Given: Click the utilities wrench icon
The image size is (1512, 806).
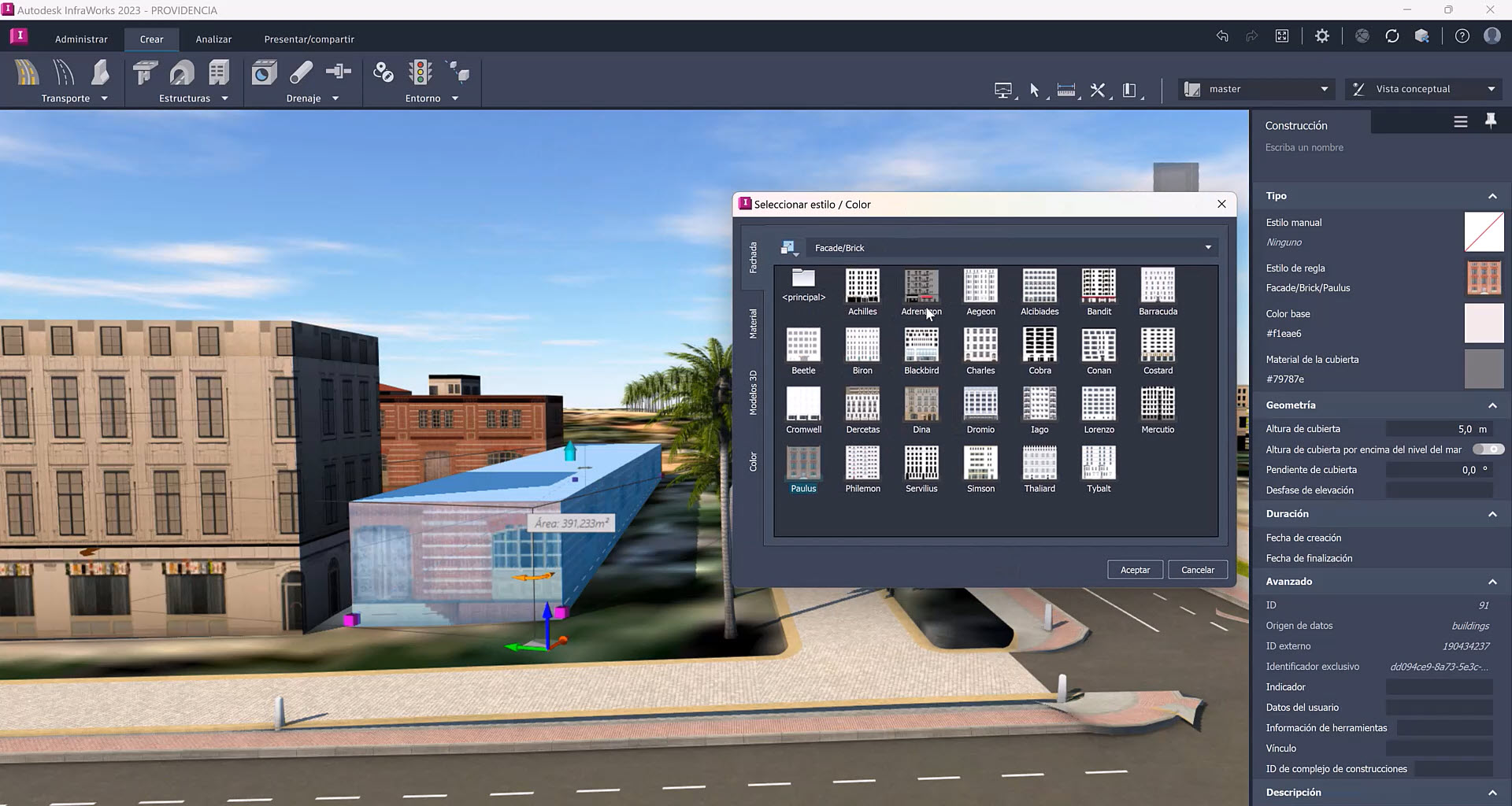Looking at the screenshot, I should tap(1097, 90).
